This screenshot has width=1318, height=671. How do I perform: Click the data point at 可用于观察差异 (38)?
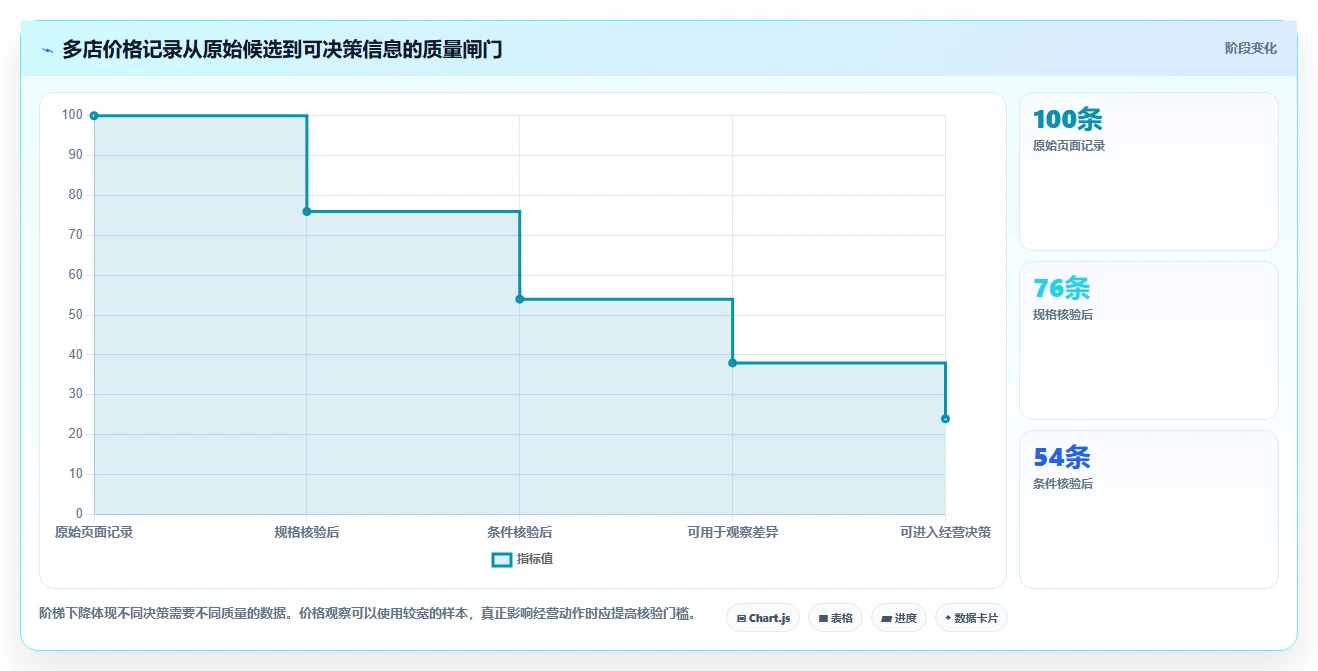733,363
